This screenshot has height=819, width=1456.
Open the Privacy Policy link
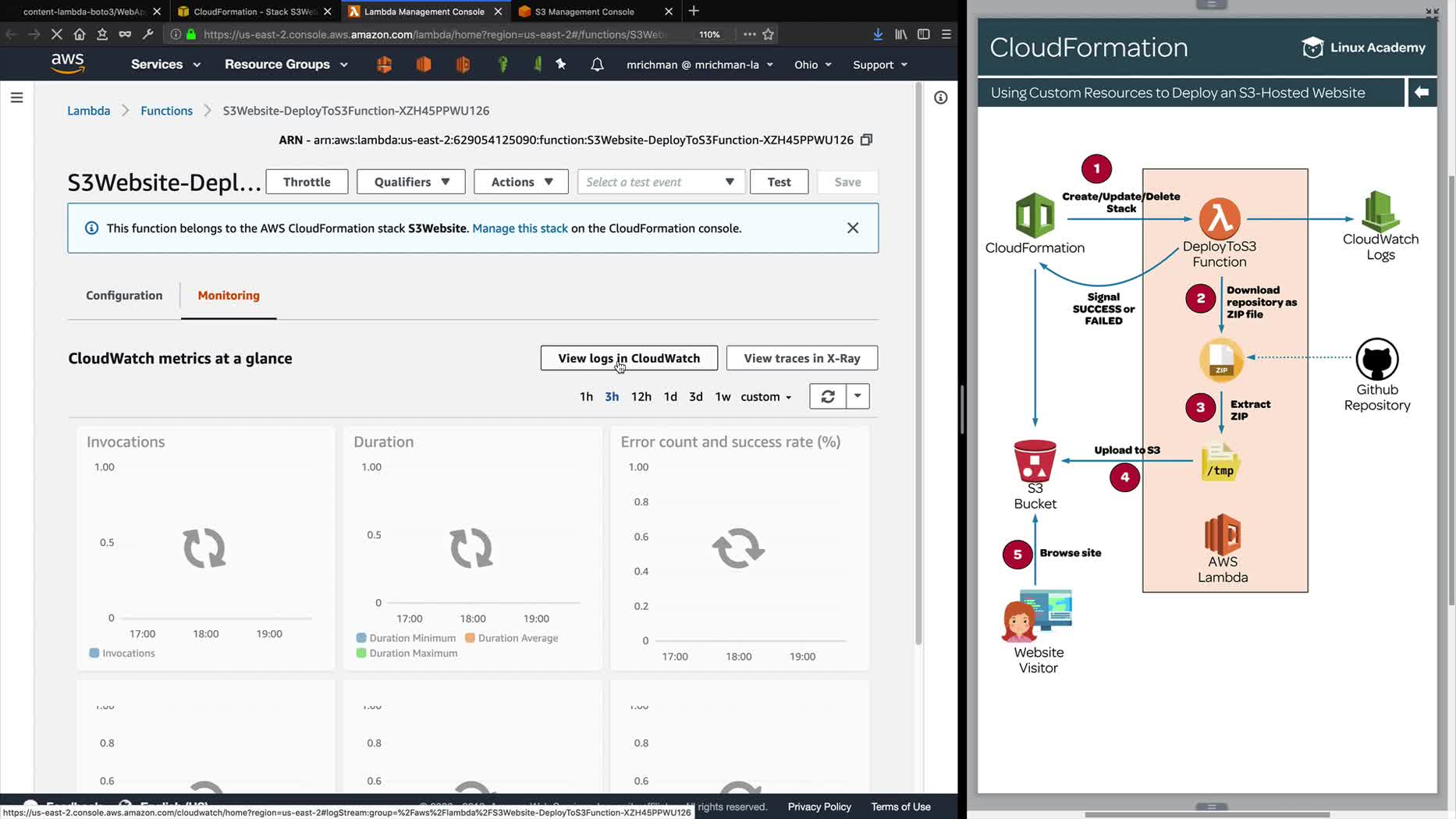tap(819, 807)
